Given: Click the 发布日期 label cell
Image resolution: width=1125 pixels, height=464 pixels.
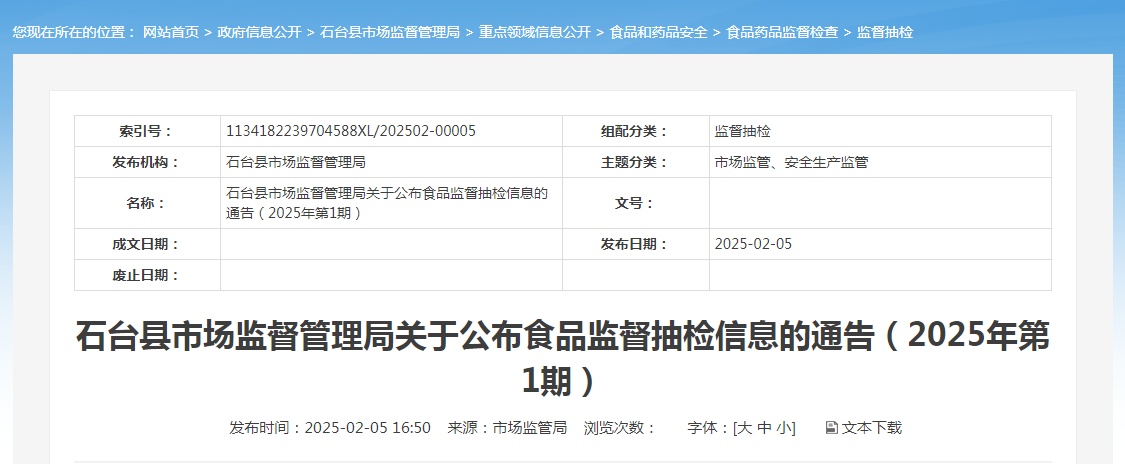Looking at the screenshot, I should point(636,244).
